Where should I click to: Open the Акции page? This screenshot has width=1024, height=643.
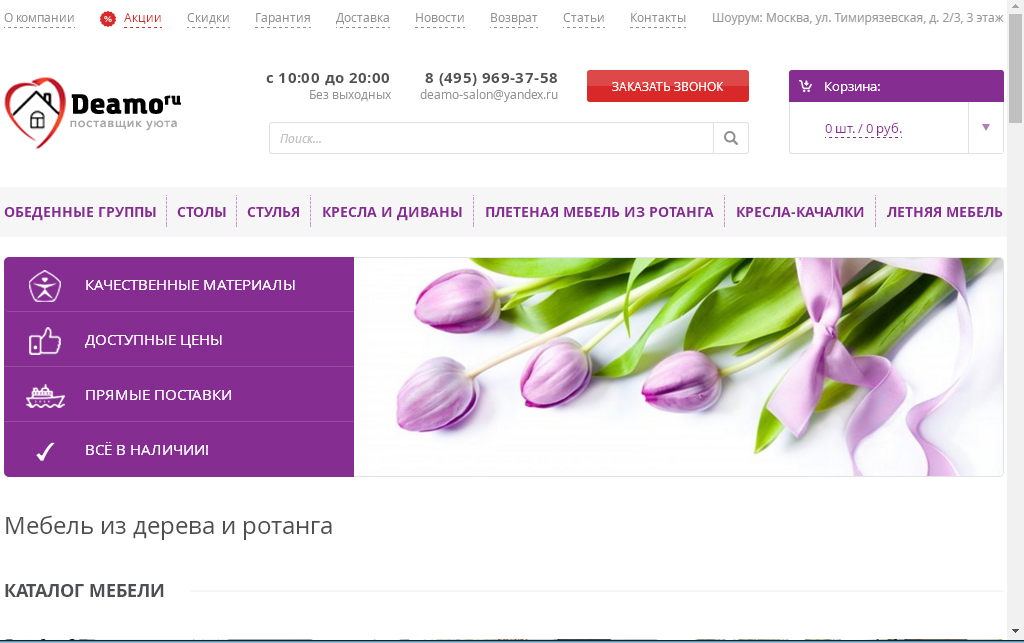pyautogui.click(x=142, y=18)
